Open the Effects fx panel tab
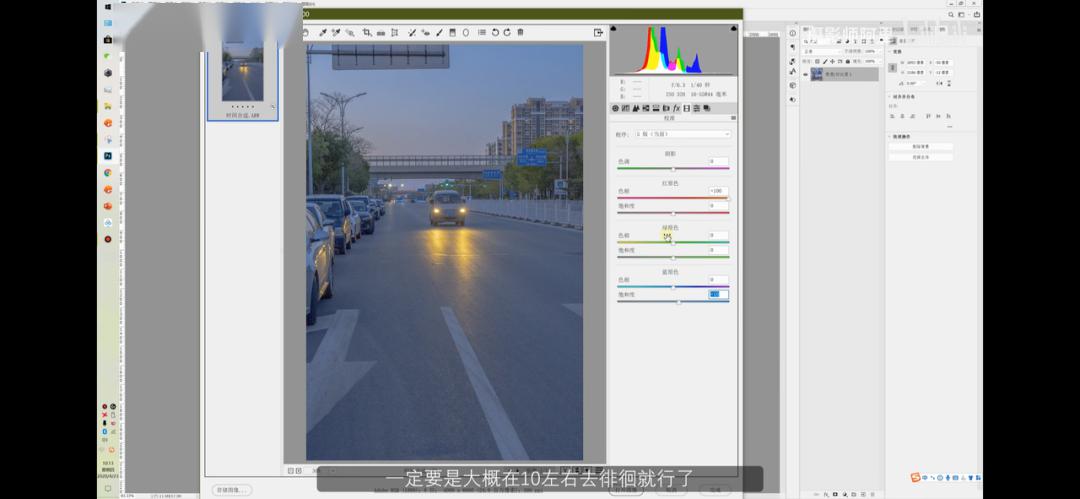The width and height of the screenshot is (1080, 499). click(x=676, y=108)
